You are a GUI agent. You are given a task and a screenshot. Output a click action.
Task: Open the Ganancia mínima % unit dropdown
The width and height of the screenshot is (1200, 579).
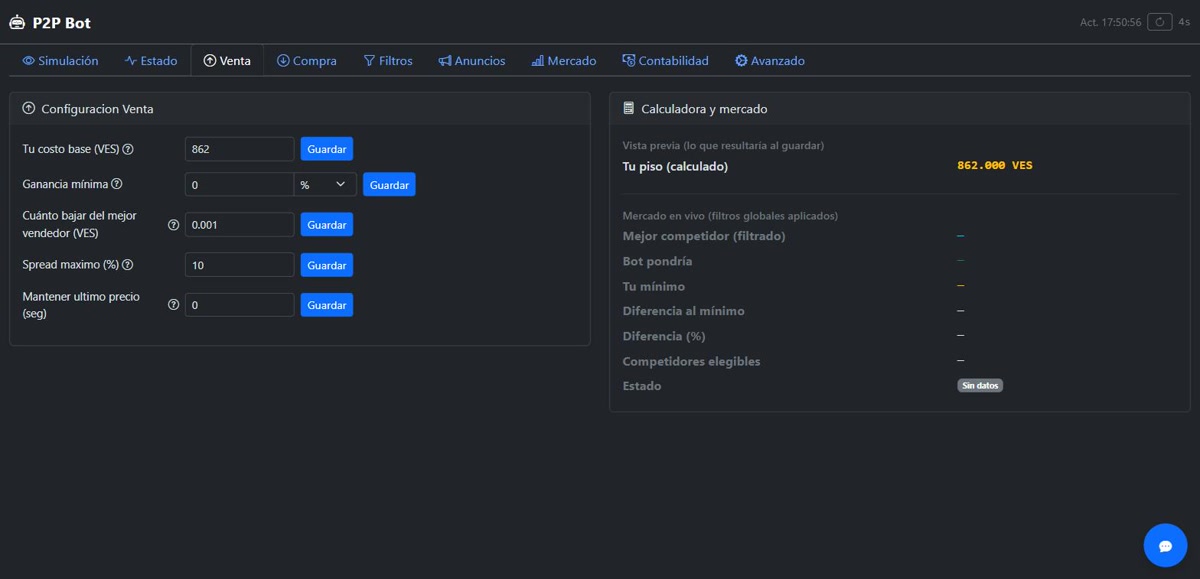pos(325,184)
